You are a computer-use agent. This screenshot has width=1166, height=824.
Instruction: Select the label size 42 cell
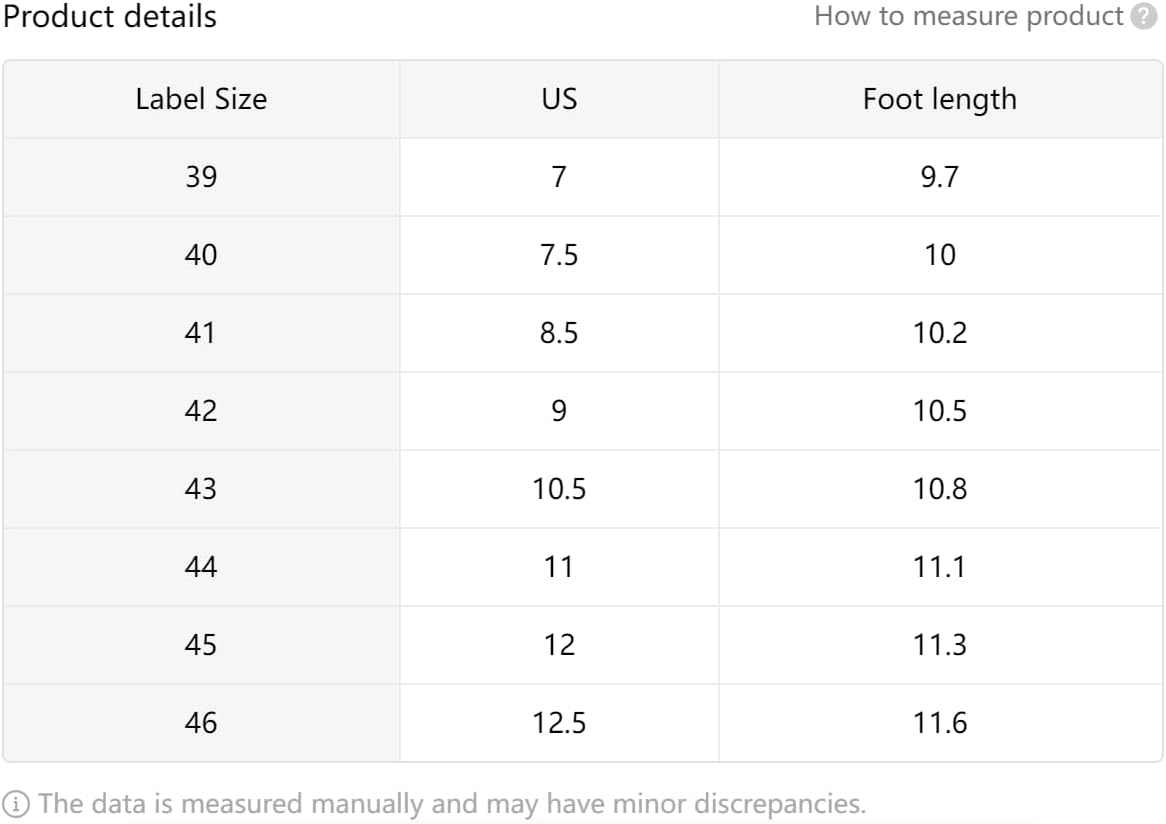pyautogui.click(x=201, y=411)
